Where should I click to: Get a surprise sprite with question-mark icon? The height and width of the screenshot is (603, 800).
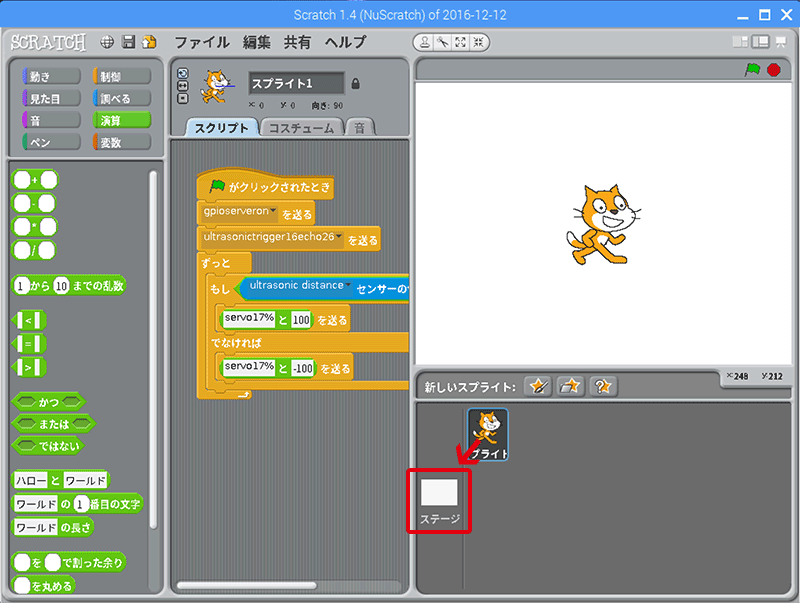(x=602, y=386)
